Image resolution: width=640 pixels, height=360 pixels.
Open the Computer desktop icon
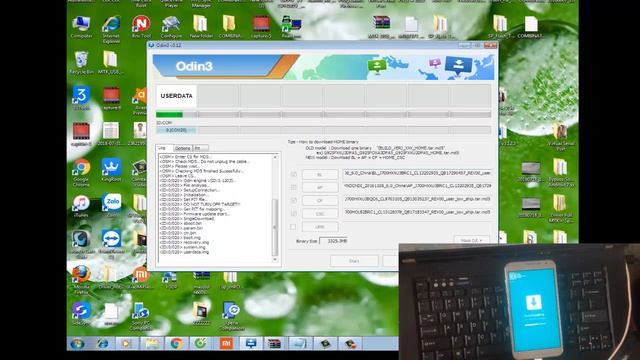point(81,27)
